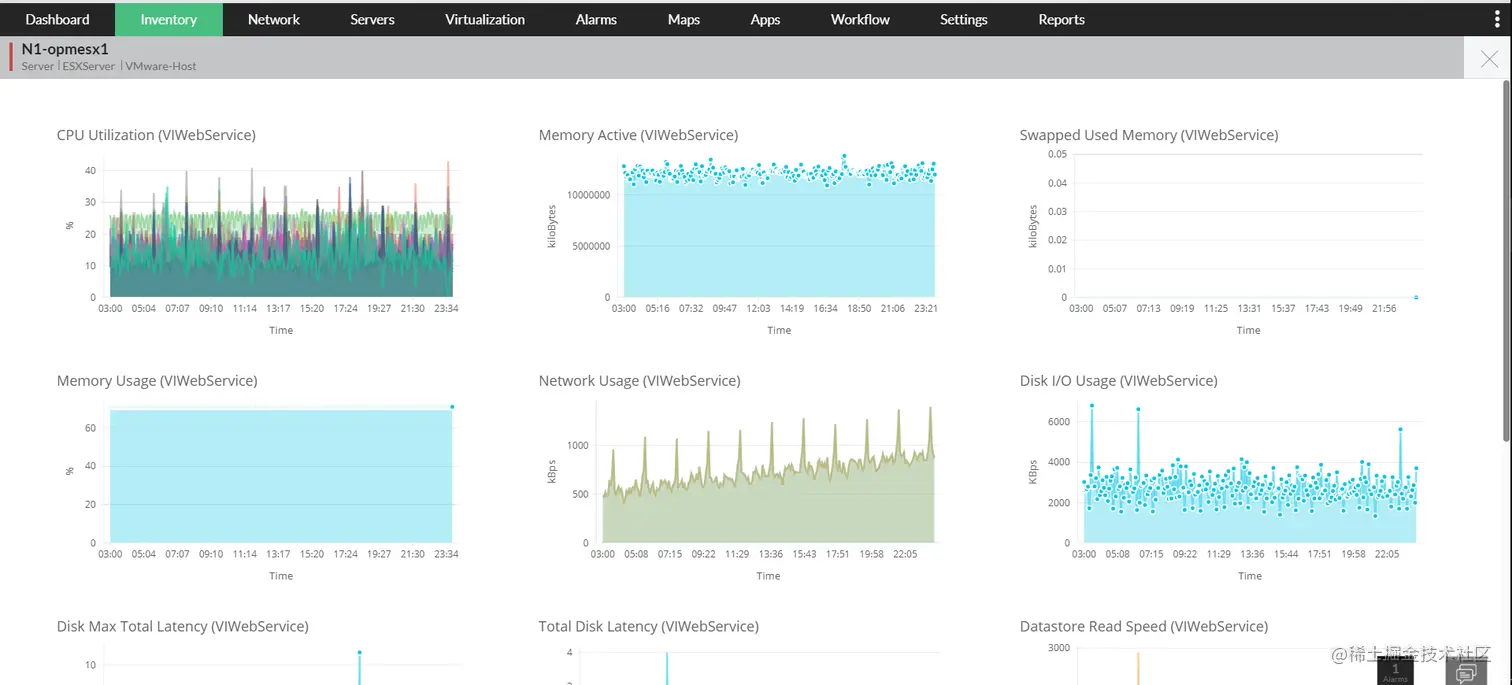
Task: Navigate to the Workflow page
Action: tap(859, 19)
